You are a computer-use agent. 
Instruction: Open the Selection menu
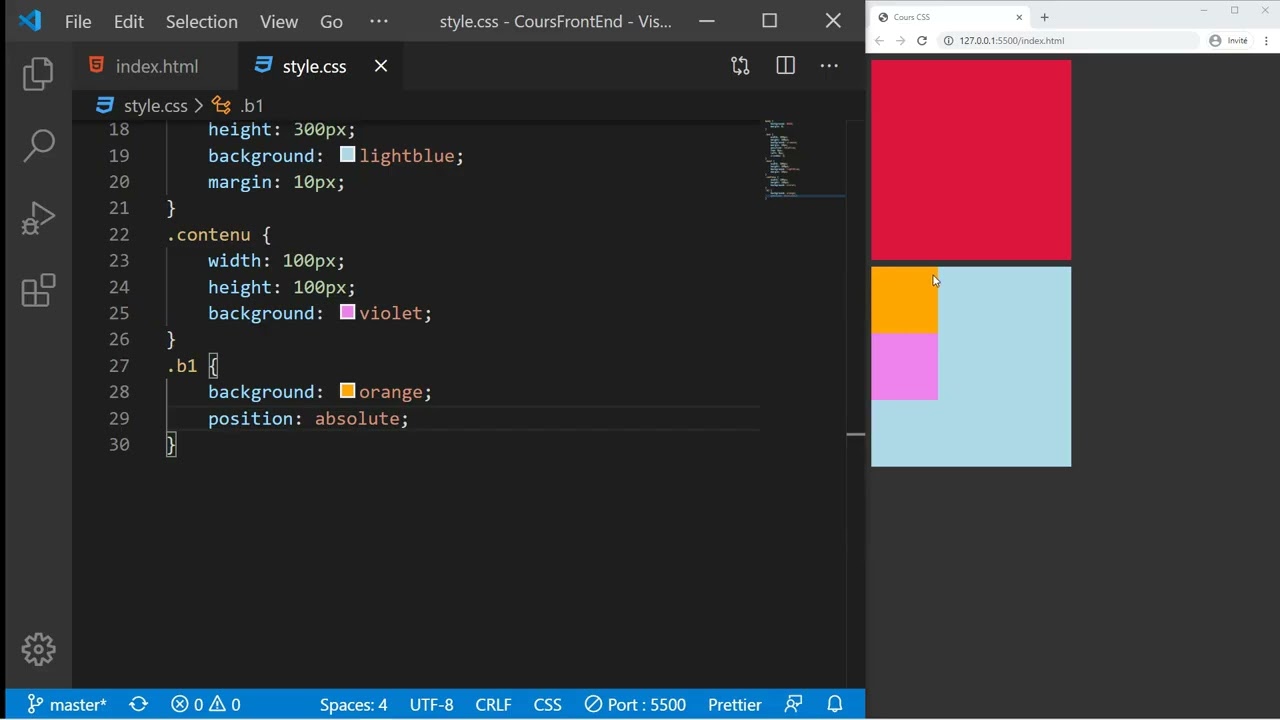(202, 21)
